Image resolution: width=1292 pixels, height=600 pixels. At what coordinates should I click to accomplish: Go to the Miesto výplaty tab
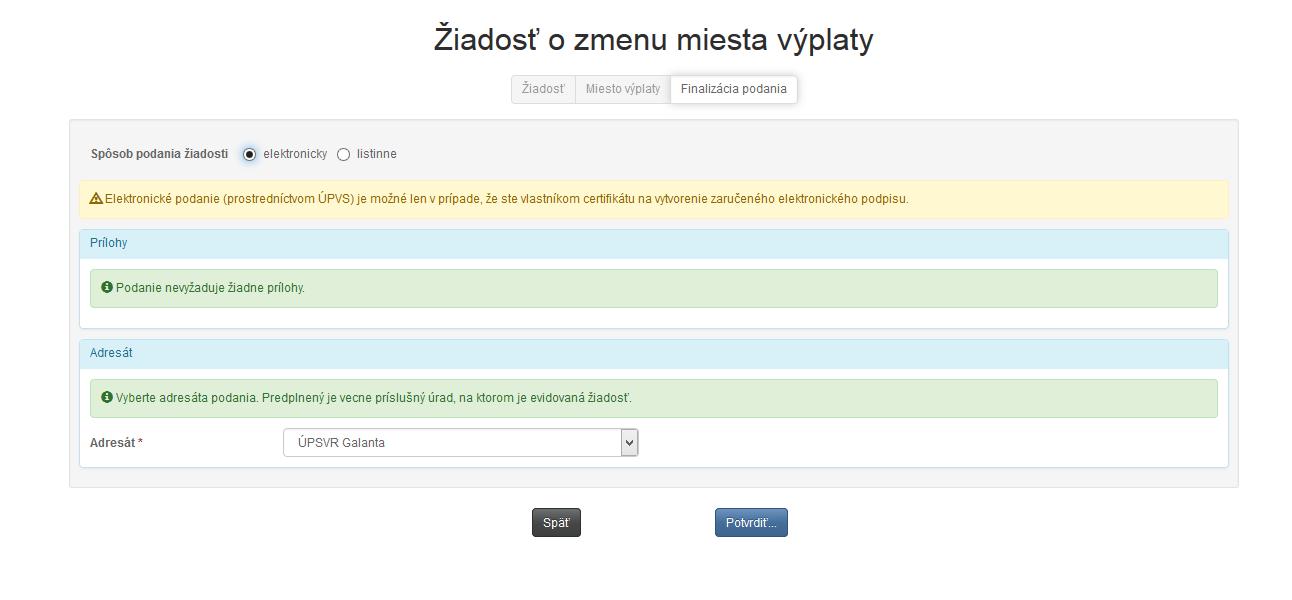(623, 89)
